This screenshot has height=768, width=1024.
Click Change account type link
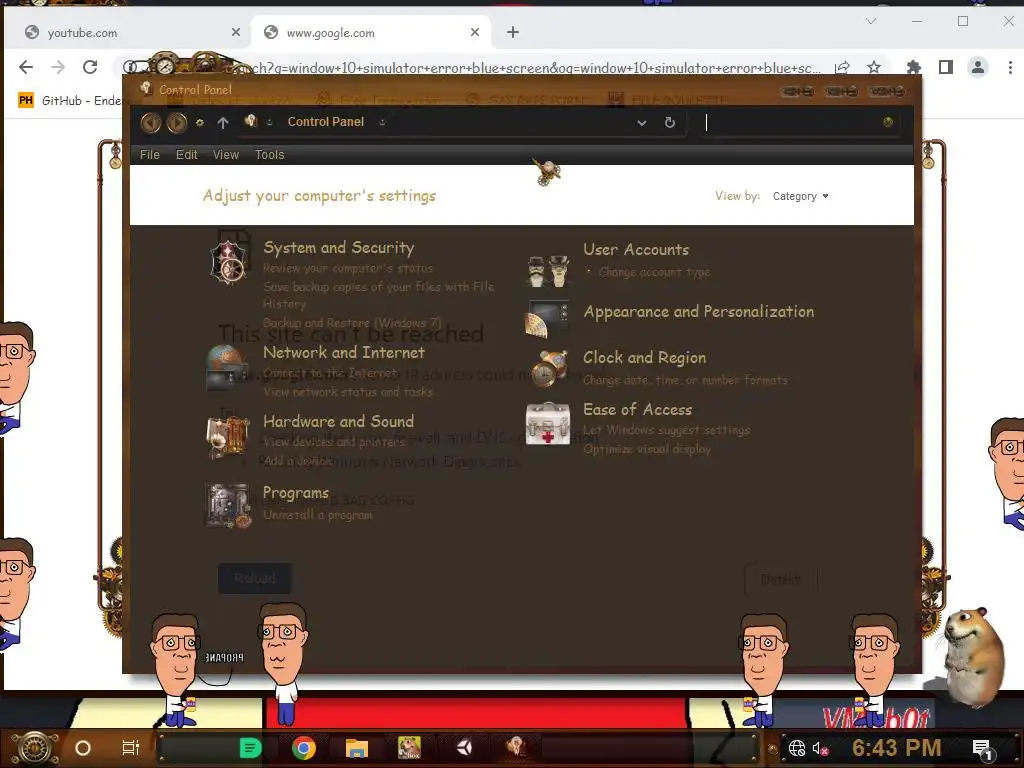[x=654, y=272]
